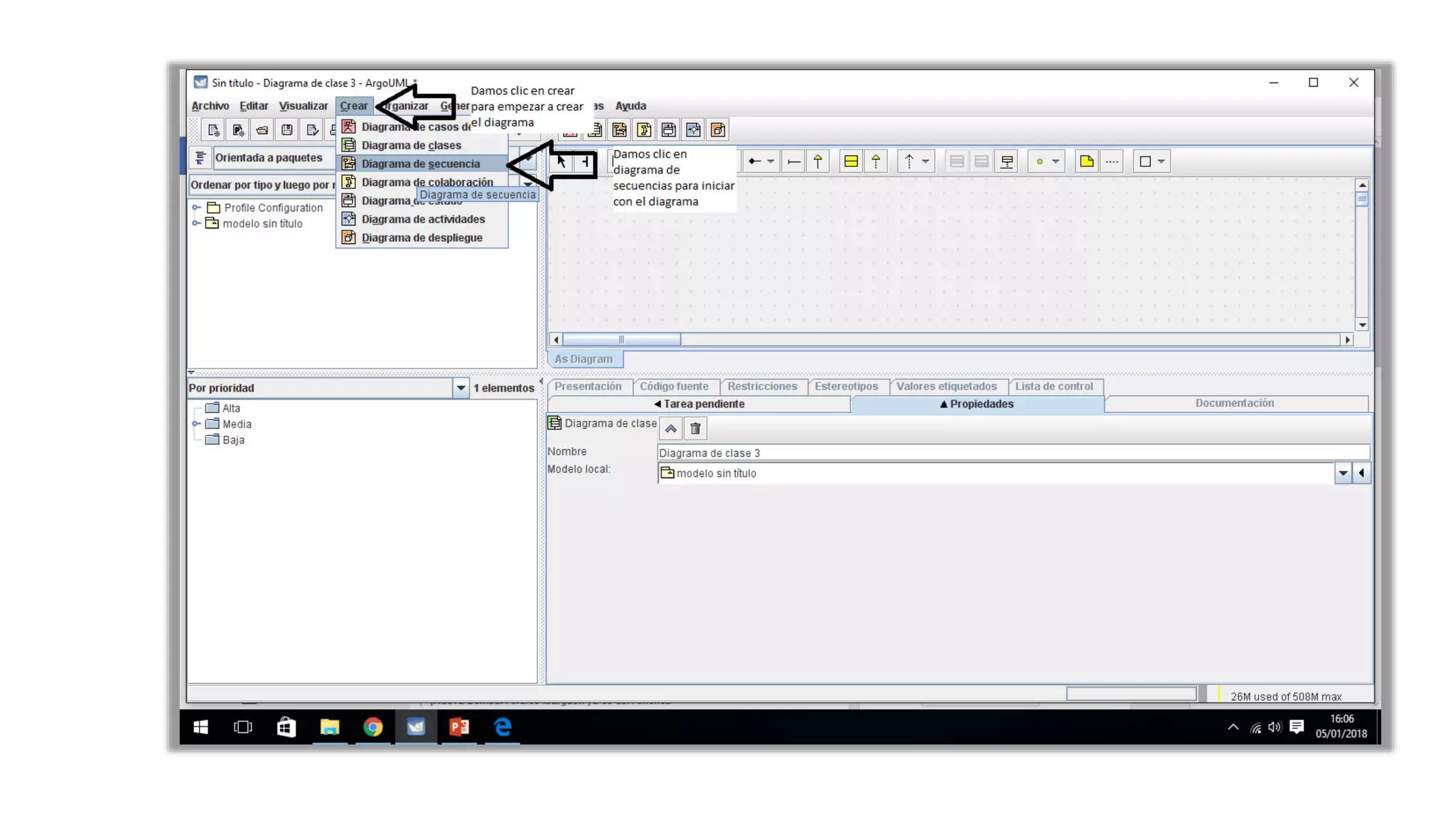Open the Código fuente tab
1456x819 pixels.
673,386
